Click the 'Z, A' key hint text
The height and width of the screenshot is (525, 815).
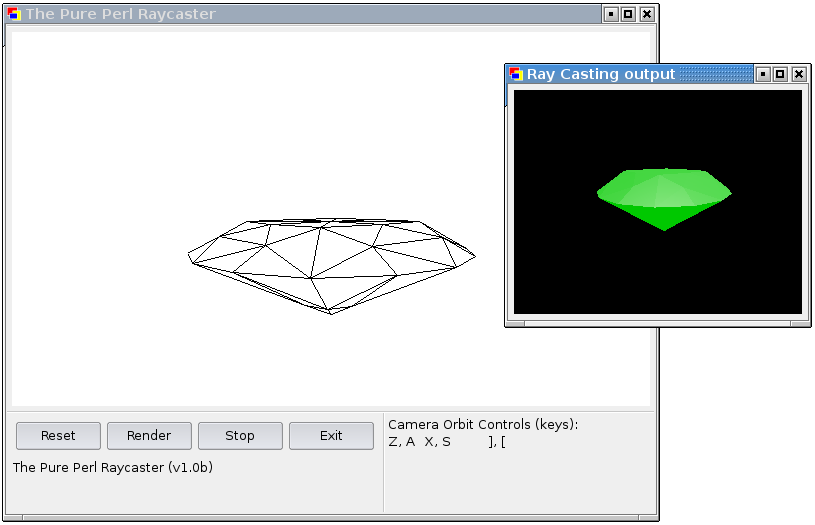point(402,442)
